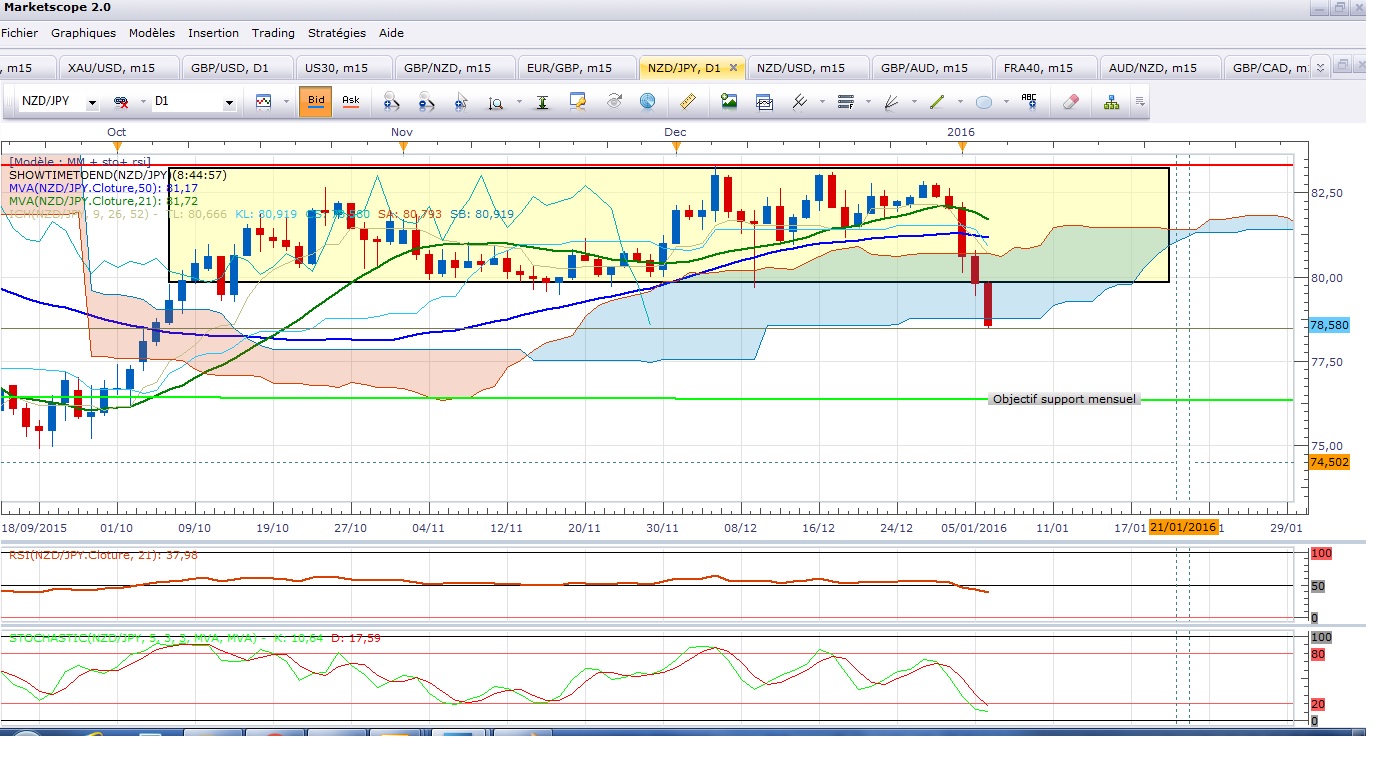Close the NZD/JPY, D1 tab
Screen dimensions: 1374x778
pos(733,68)
